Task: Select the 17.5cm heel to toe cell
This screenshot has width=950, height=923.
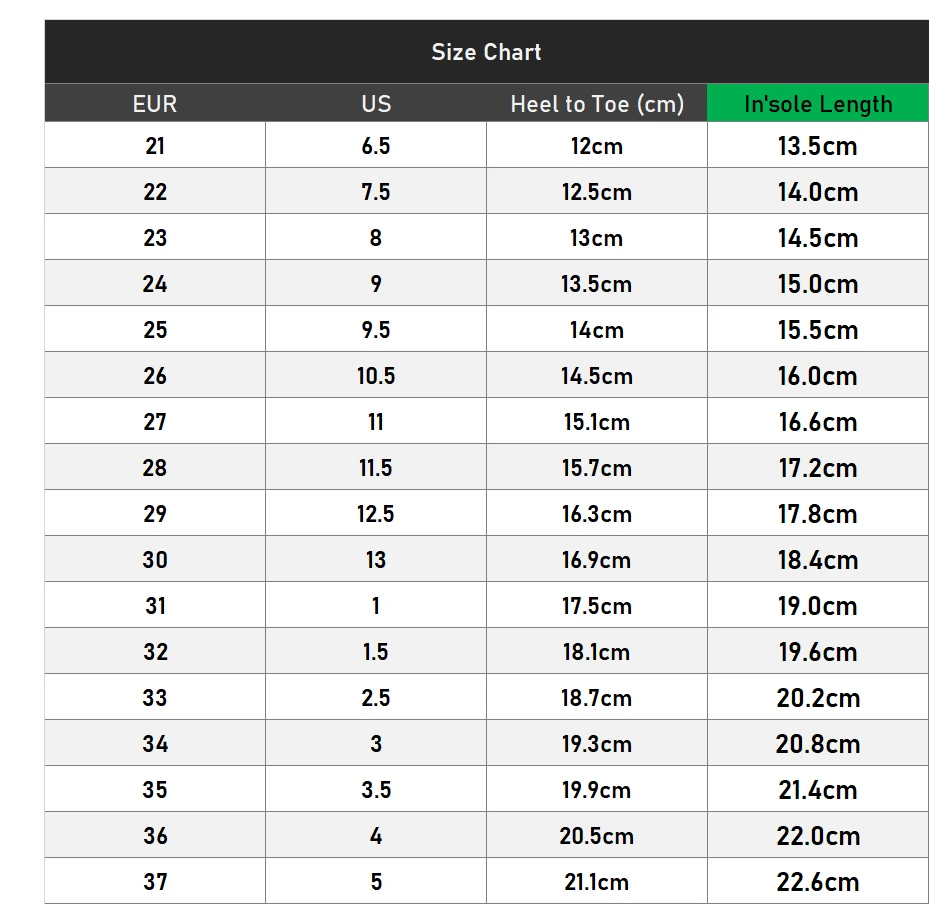Action: [x=597, y=606]
